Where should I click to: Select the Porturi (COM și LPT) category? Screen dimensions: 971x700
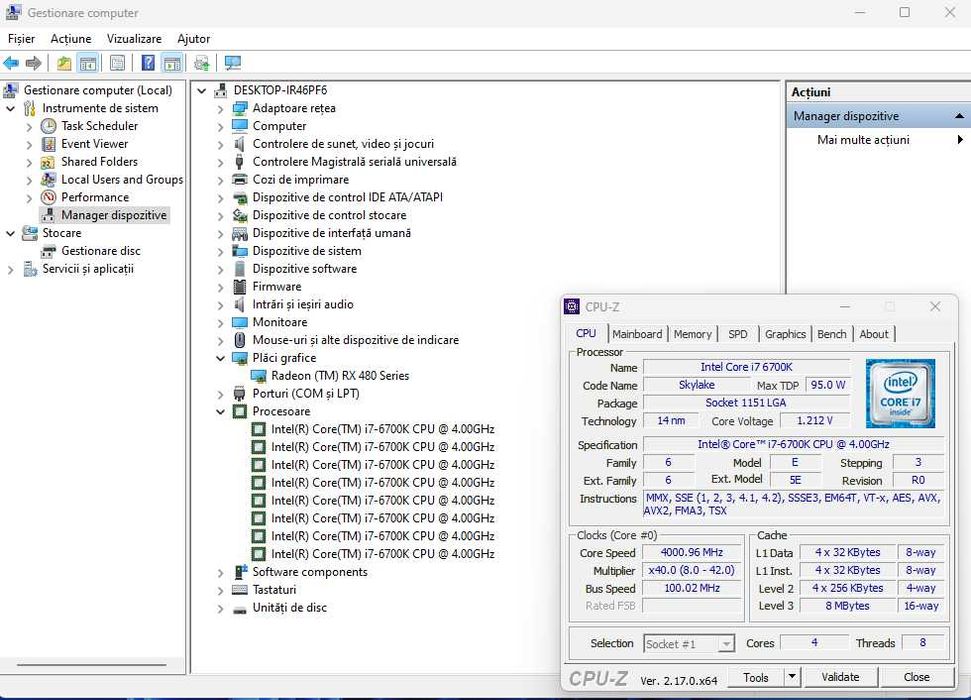pyautogui.click(x=306, y=394)
